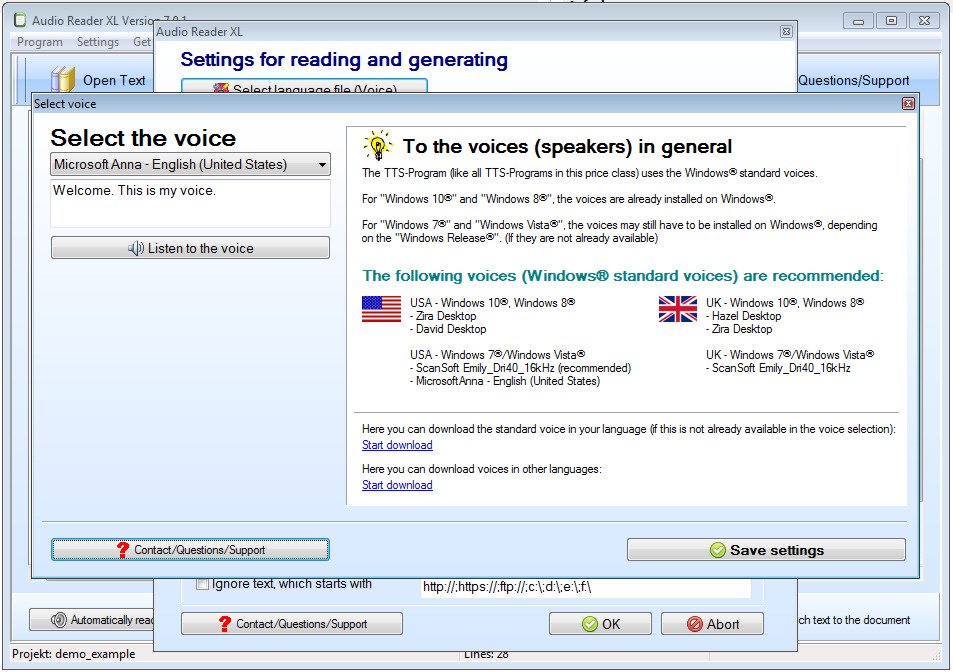This screenshot has width=953, height=672.
Task: Click Open Text in main toolbar
Action: pos(114,80)
